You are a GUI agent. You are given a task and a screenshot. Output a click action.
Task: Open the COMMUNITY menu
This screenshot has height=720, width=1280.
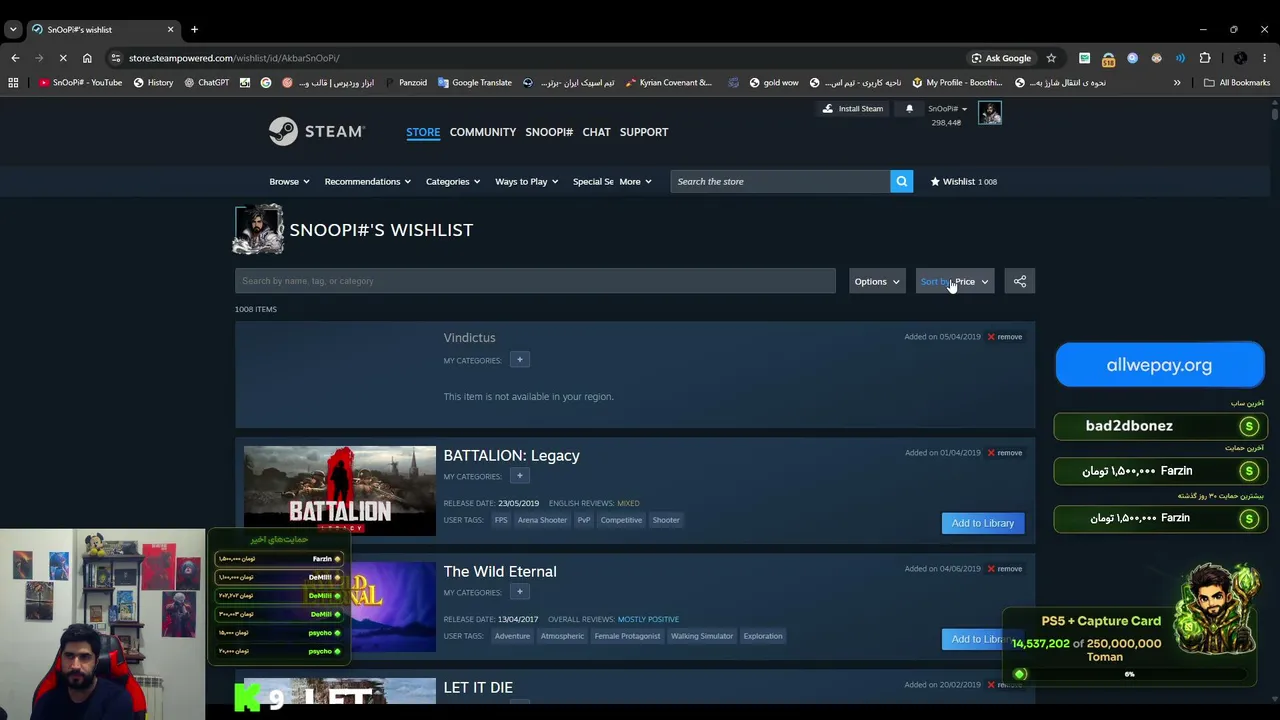tap(483, 132)
